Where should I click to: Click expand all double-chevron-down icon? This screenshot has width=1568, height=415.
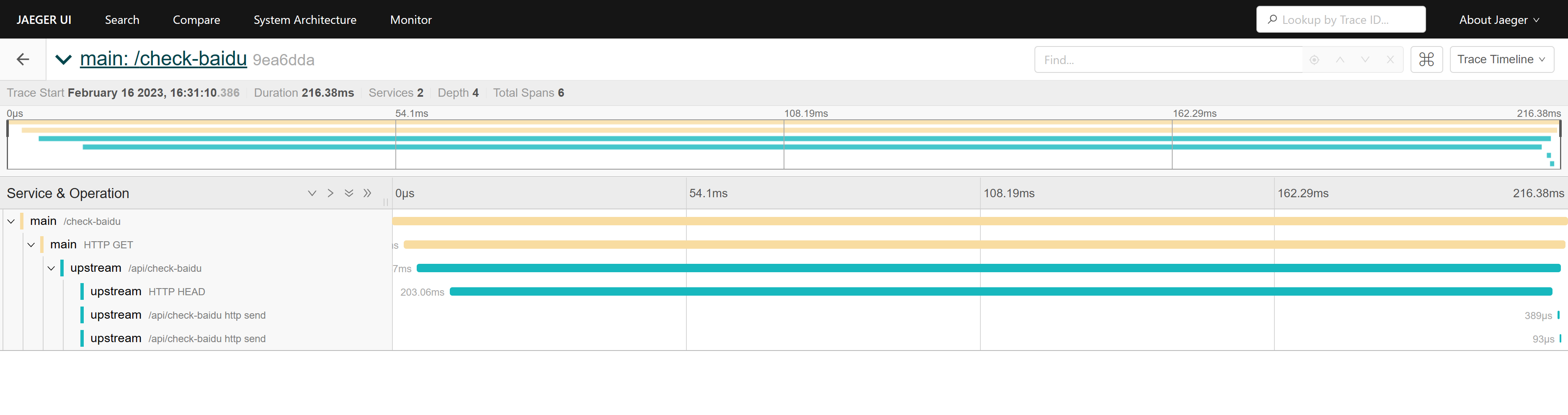pyautogui.click(x=349, y=193)
